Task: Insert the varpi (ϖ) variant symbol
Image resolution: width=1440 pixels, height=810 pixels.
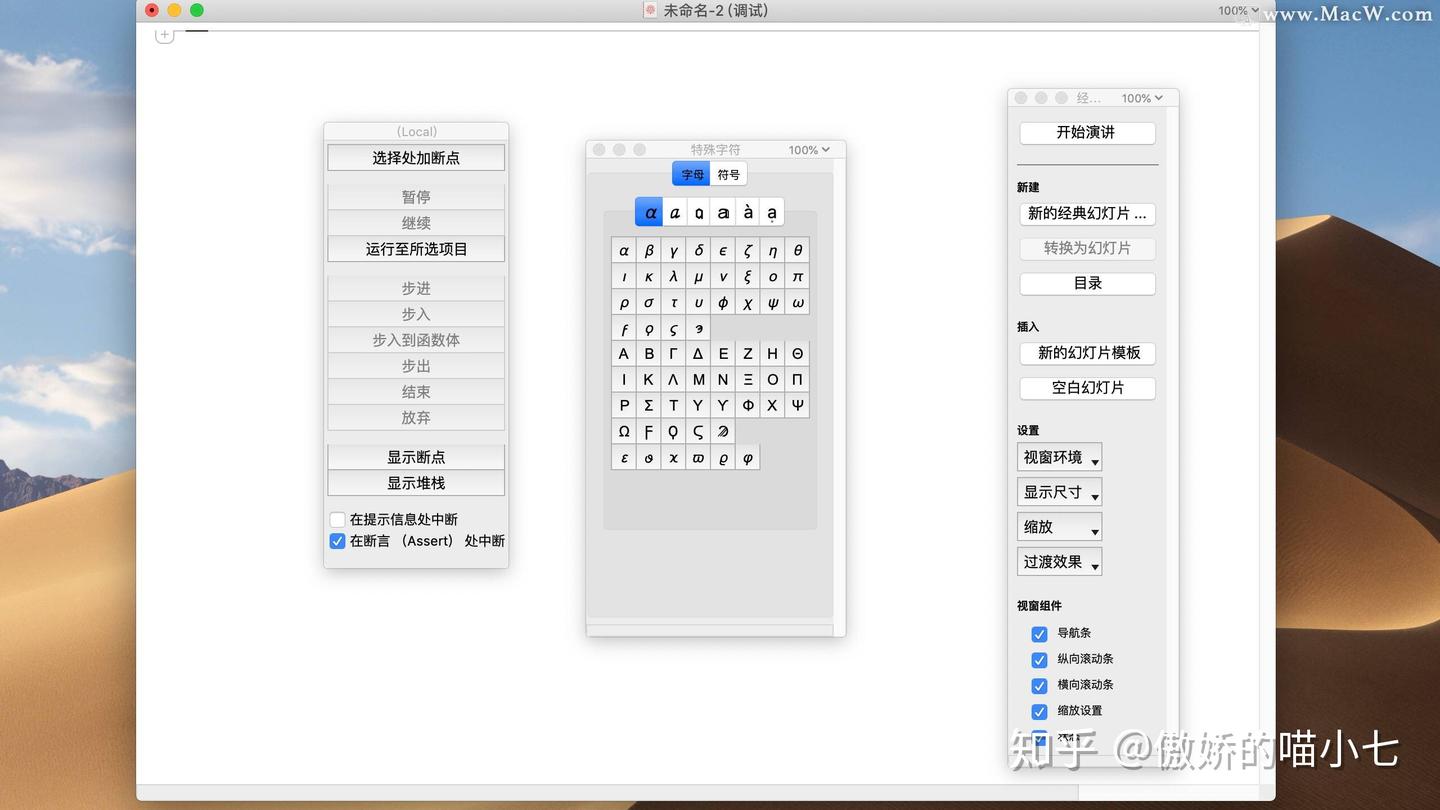Action: coord(698,458)
